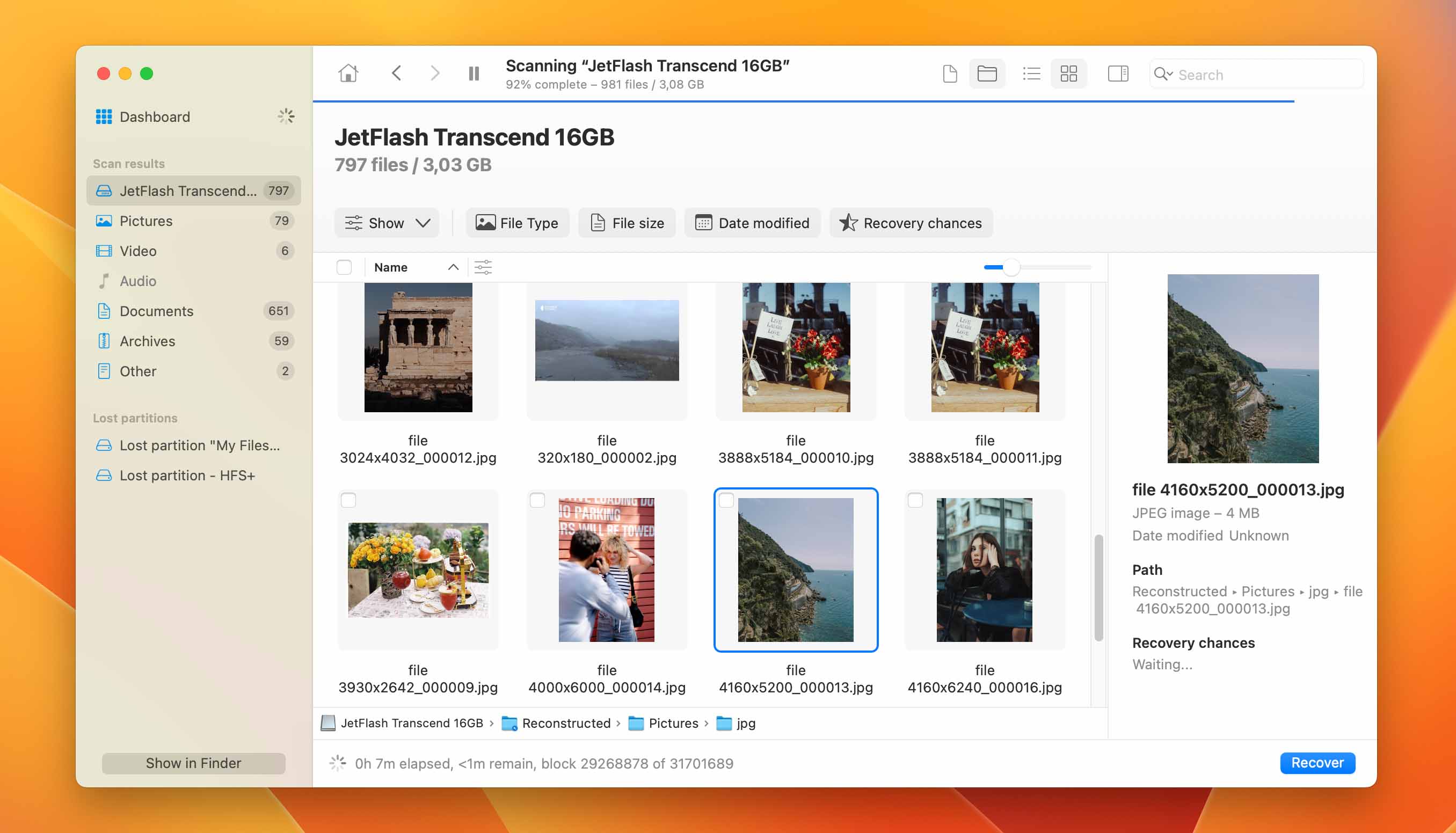The height and width of the screenshot is (833, 1456).
Task: Select Lost partition - HFS+
Action: pos(193,476)
